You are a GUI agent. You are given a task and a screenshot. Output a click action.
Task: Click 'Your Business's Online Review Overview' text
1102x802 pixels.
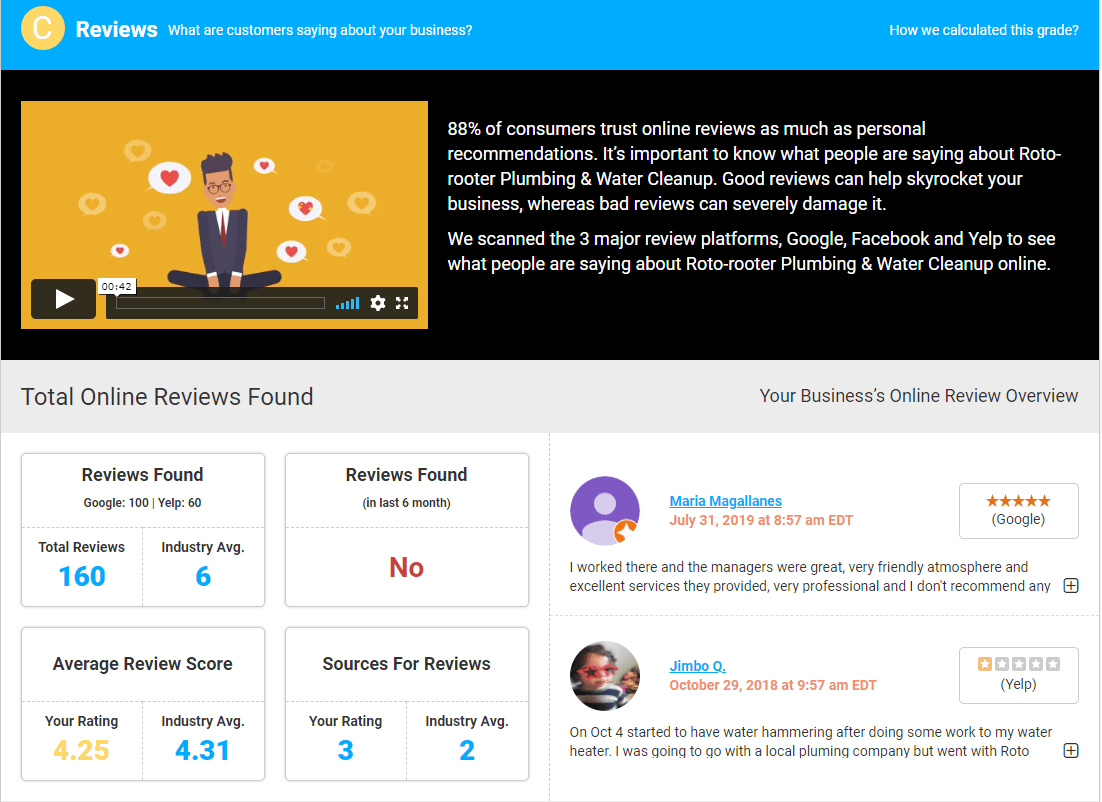click(919, 396)
